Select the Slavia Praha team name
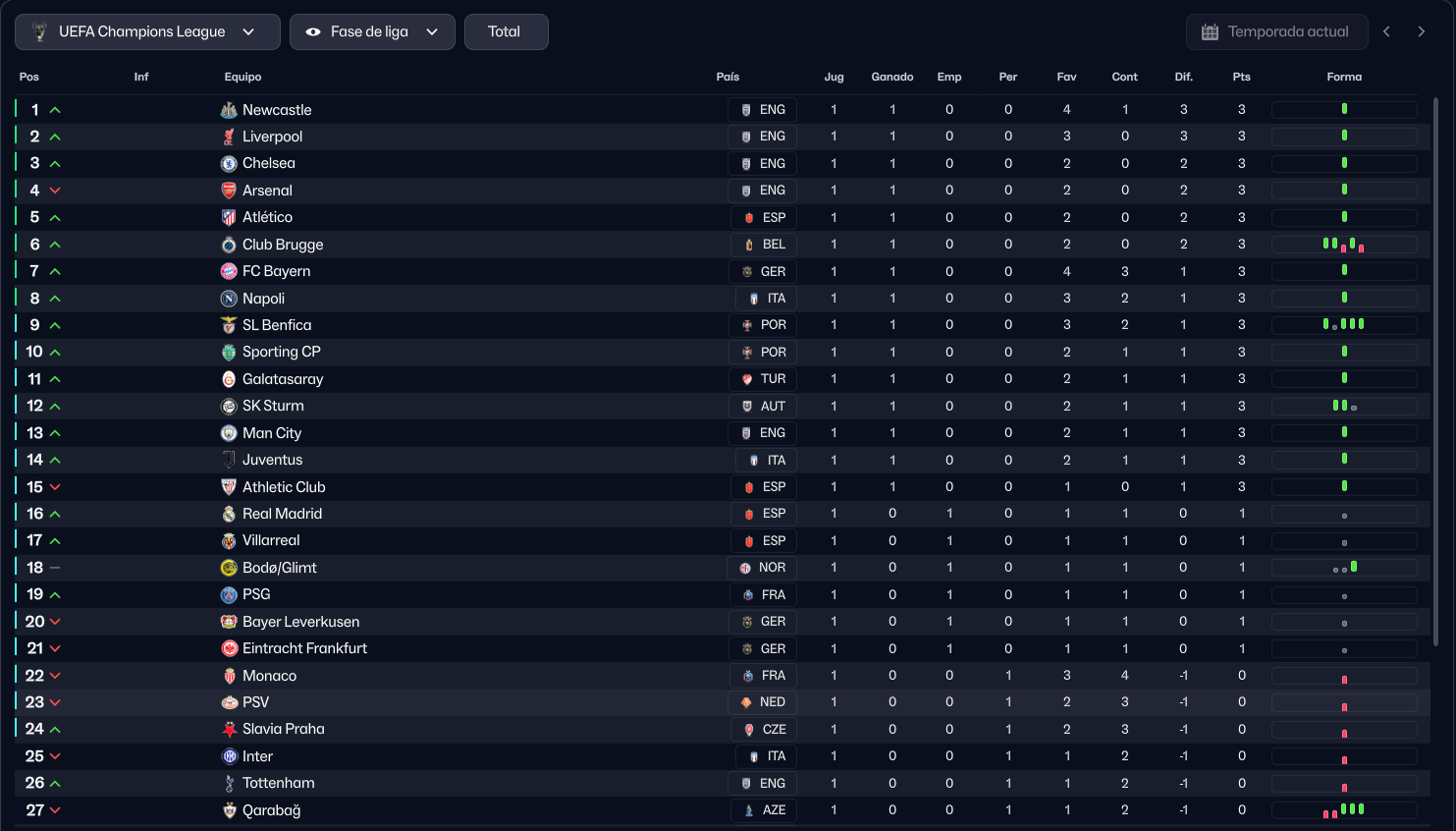Image resolution: width=1456 pixels, height=831 pixels. [284, 729]
